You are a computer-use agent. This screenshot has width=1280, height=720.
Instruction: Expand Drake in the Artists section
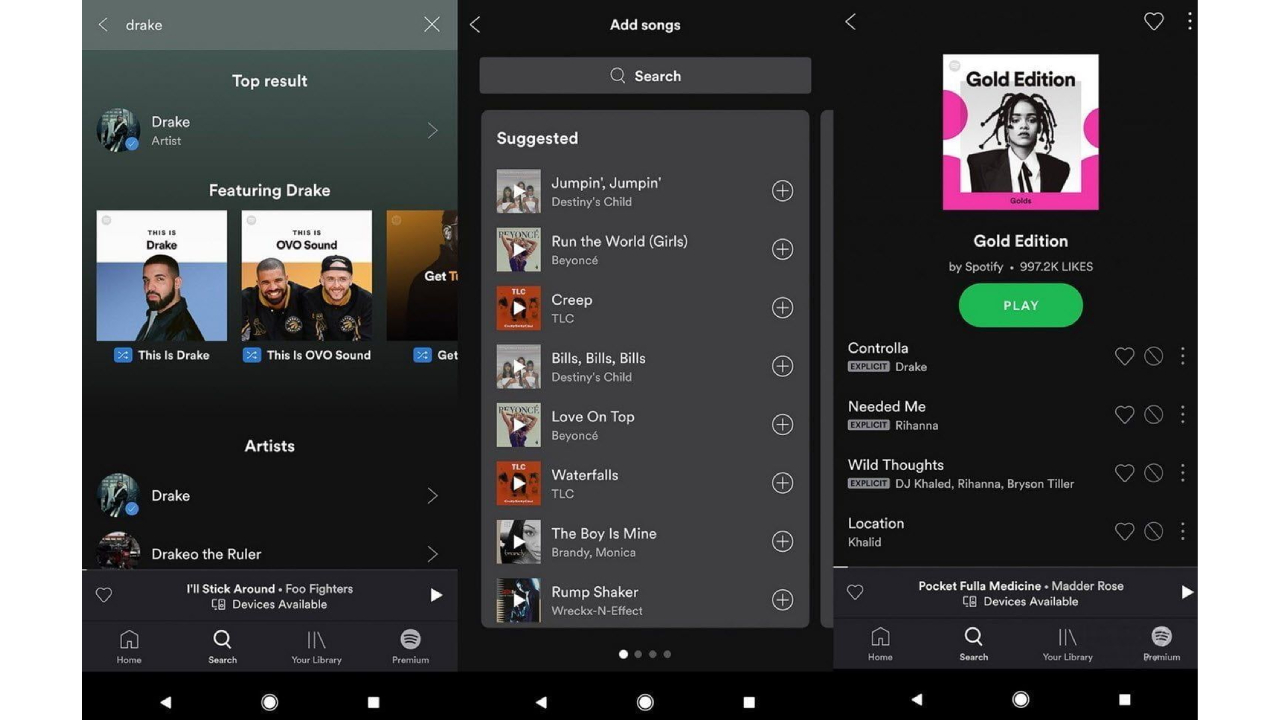[432, 495]
